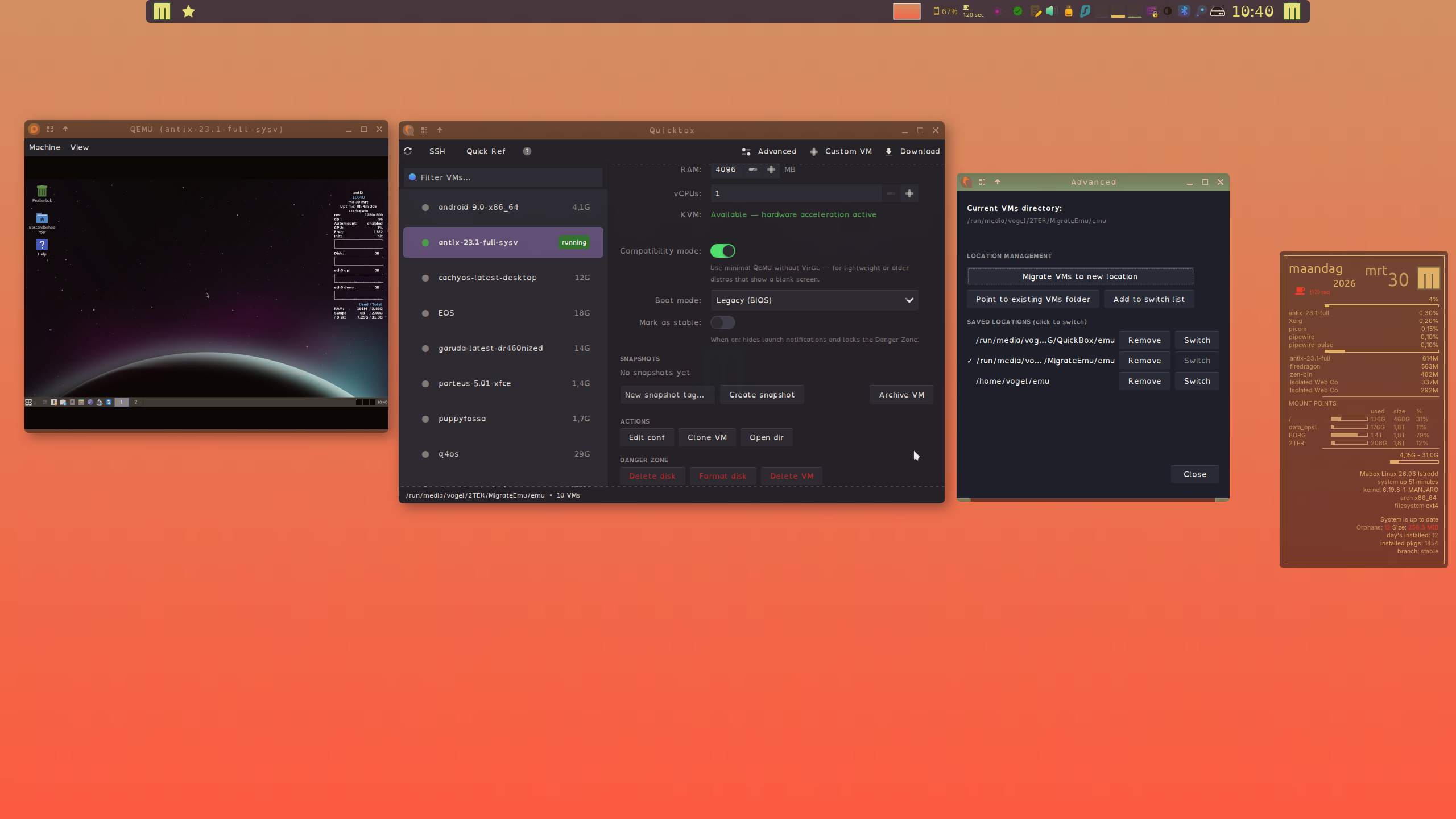This screenshot has height=819, width=1456.
Task: Open the Machine menu in QEMU
Action: [44, 147]
